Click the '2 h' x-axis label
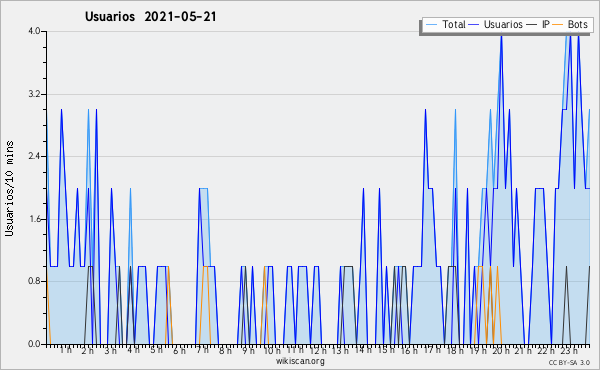 88,351
